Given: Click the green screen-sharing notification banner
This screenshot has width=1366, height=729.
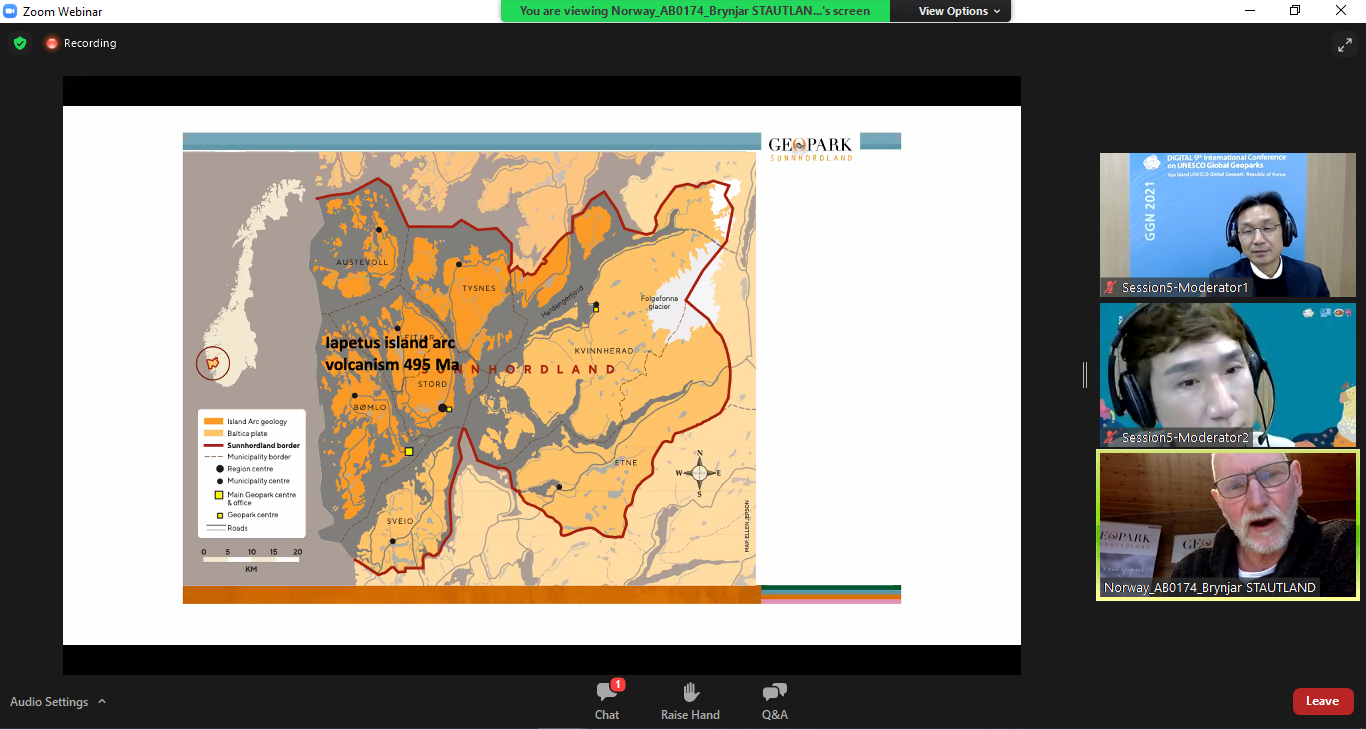Looking at the screenshot, I should point(695,11).
